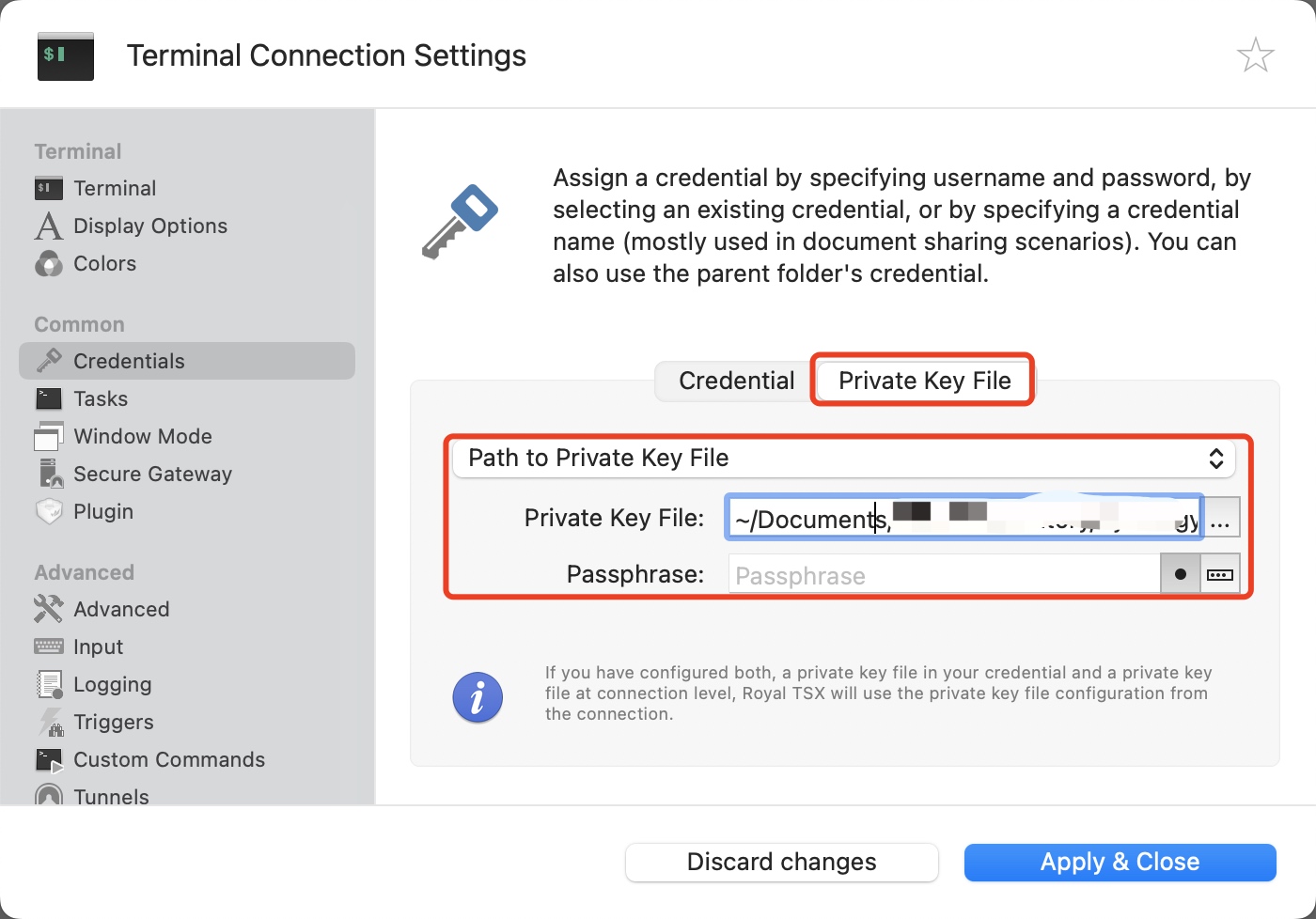Select Advanced in the sidebar
Image resolution: width=1316 pixels, height=919 pixels.
121,609
